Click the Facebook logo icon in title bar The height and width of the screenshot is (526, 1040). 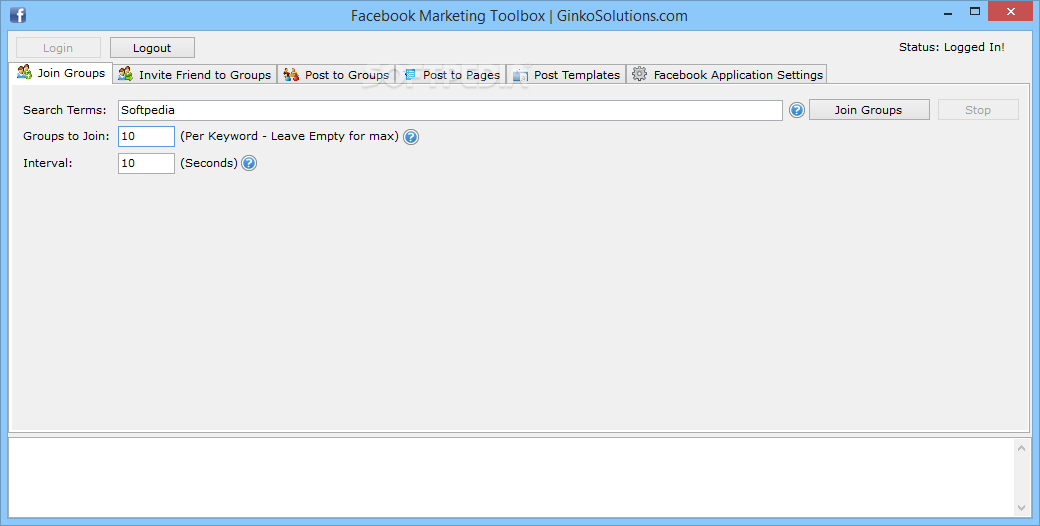click(x=18, y=15)
